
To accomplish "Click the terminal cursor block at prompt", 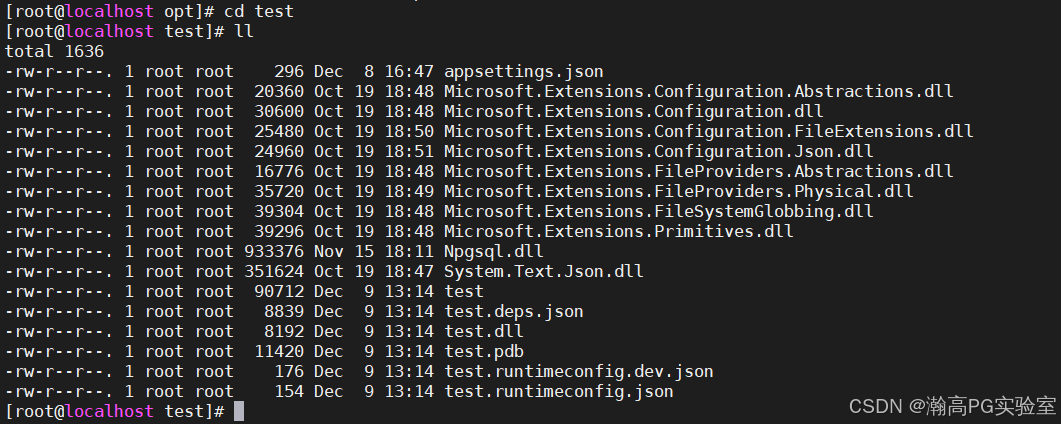I will [x=239, y=411].
